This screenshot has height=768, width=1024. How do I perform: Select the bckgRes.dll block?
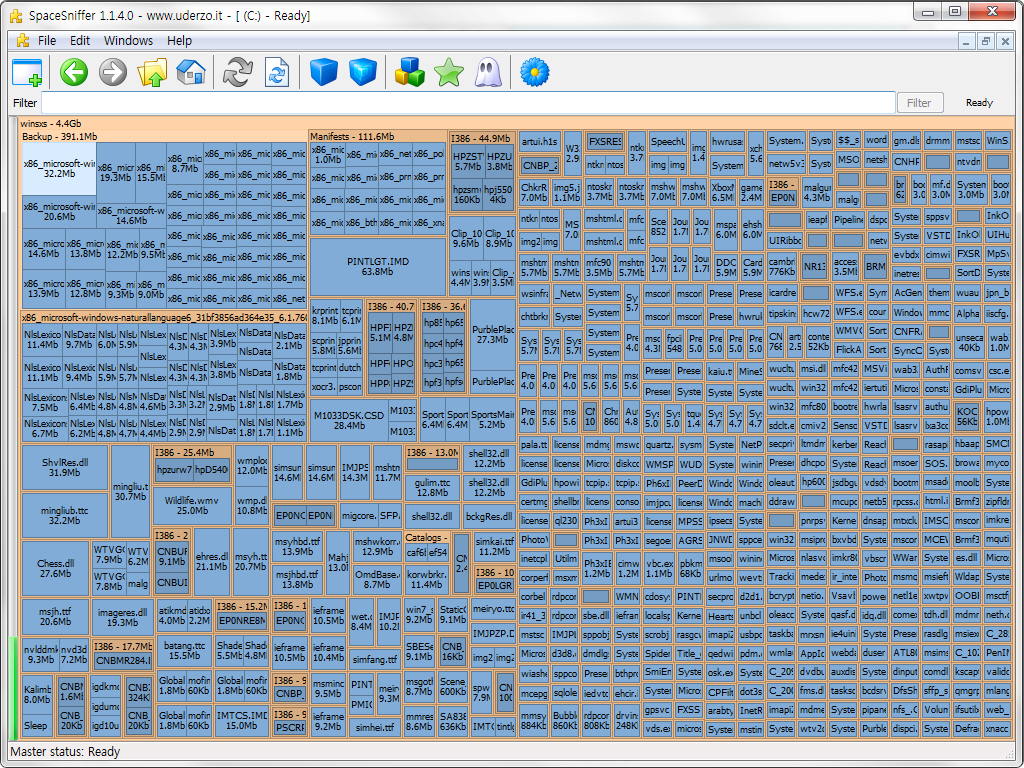pos(488,516)
